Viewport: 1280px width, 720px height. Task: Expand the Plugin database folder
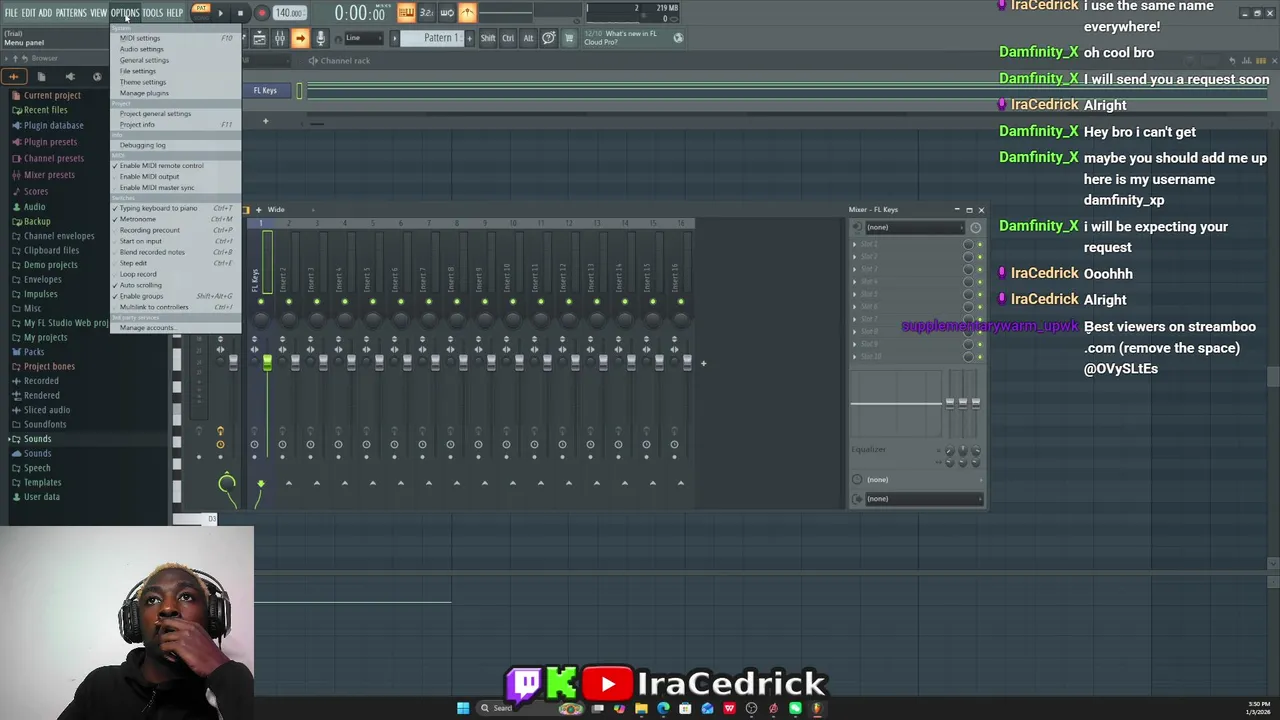pos(53,126)
